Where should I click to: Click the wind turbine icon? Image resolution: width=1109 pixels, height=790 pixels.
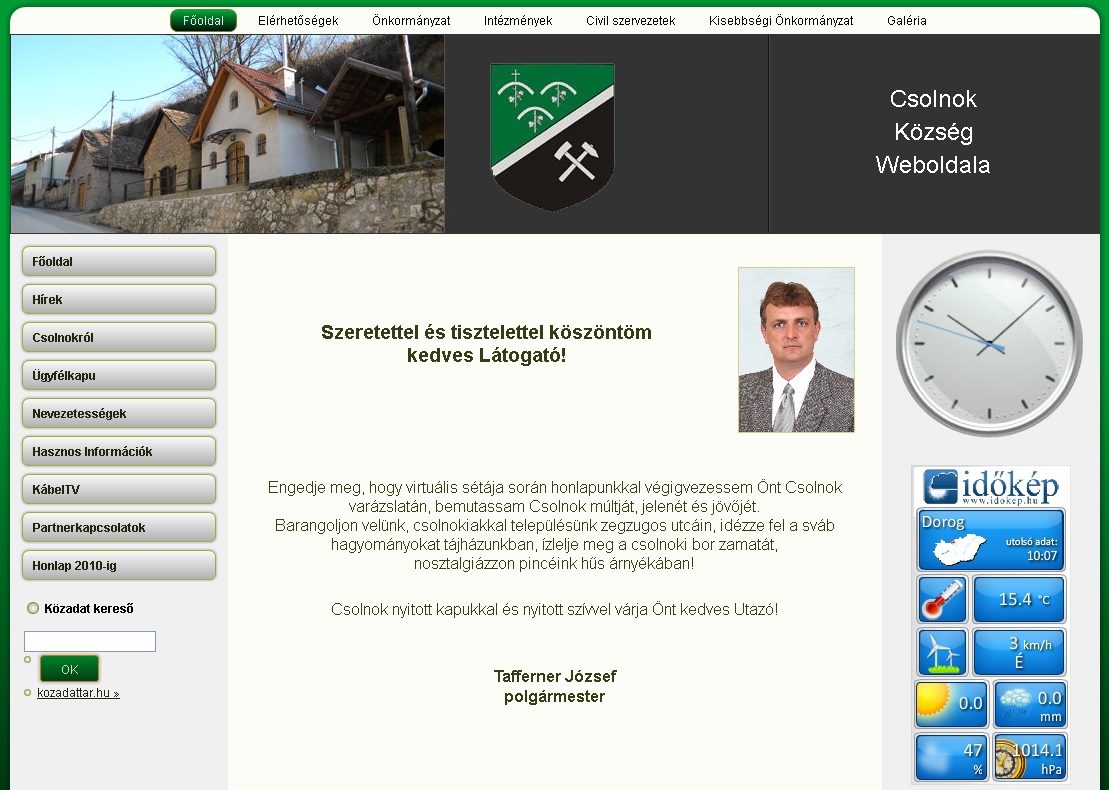click(941, 652)
